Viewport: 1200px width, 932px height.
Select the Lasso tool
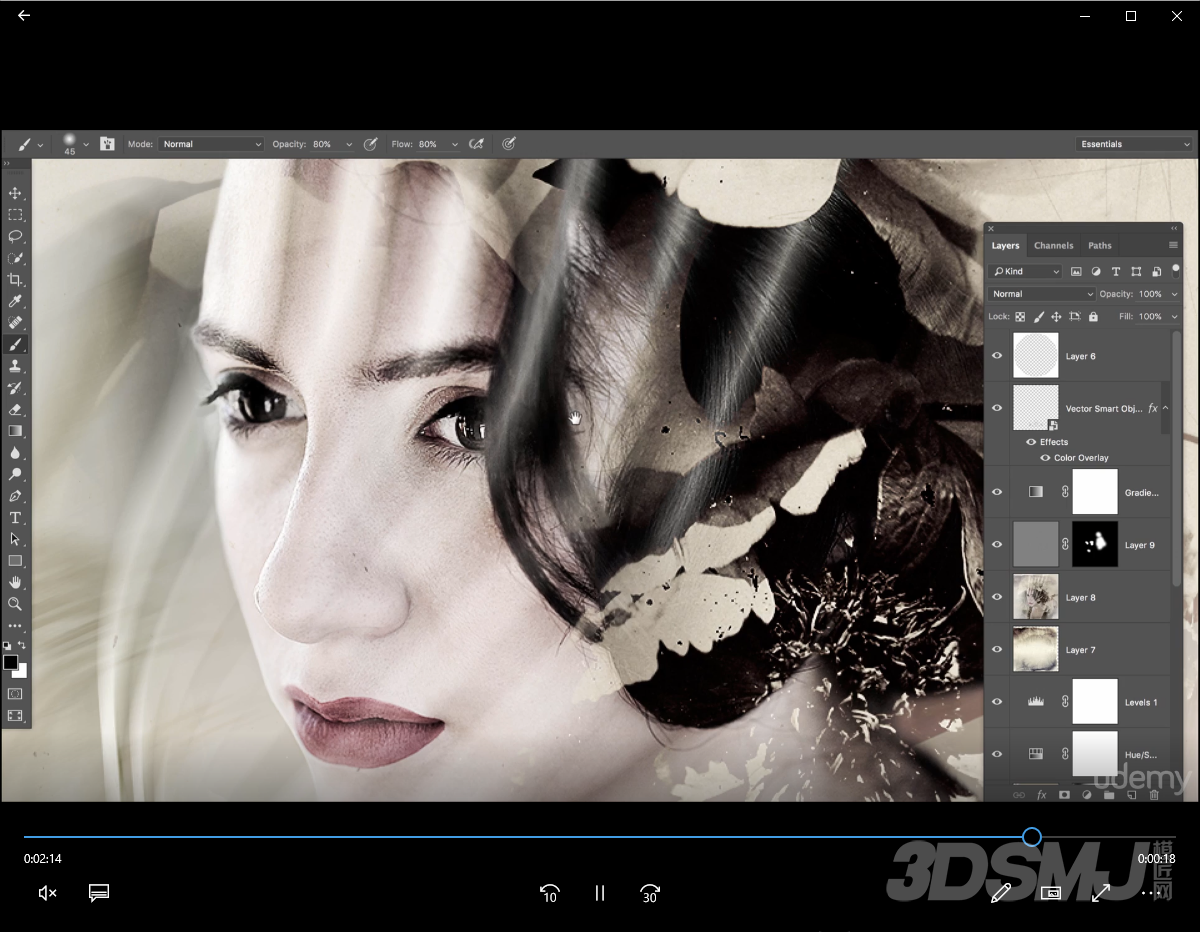15,237
